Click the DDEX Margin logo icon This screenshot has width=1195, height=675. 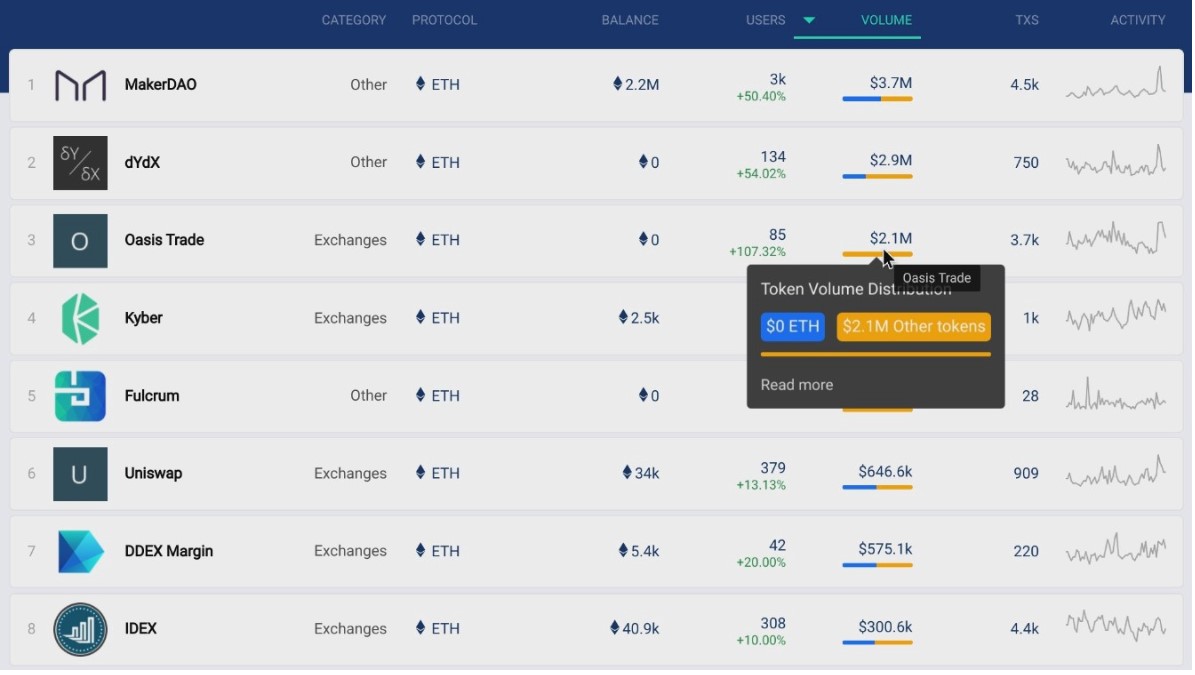[x=80, y=552]
